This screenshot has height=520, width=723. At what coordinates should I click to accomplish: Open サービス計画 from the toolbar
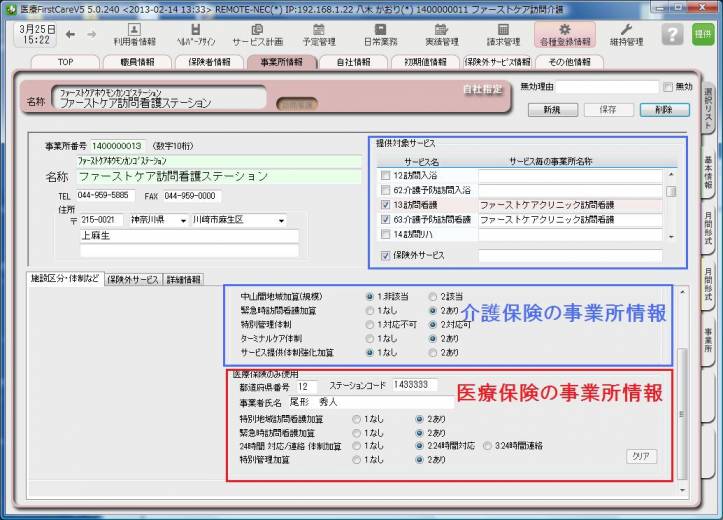[256, 35]
